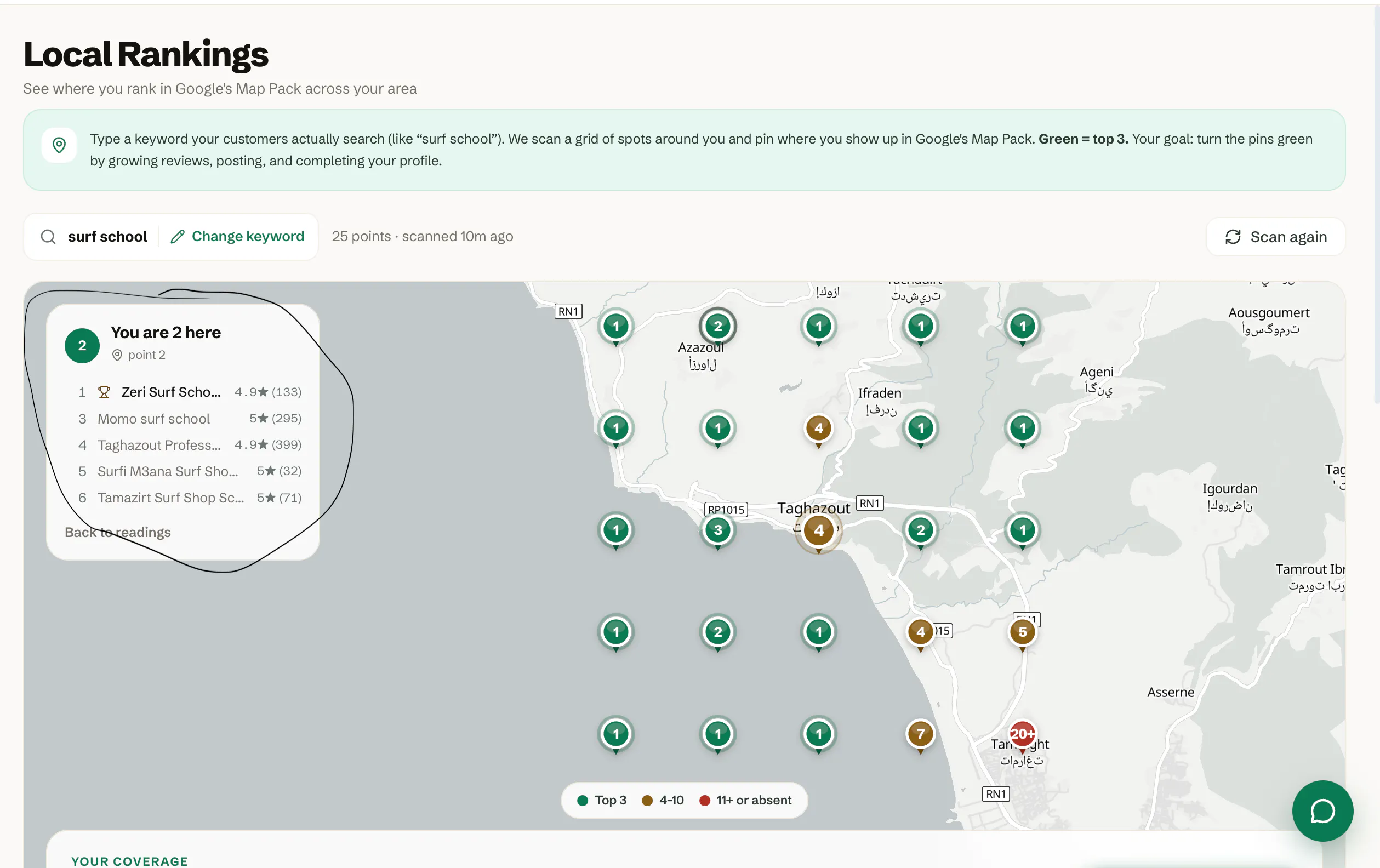Viewport: 1380px width, 868px height.
Task: Click the search magnifier icon beside surf school
Action: [48, 237]
